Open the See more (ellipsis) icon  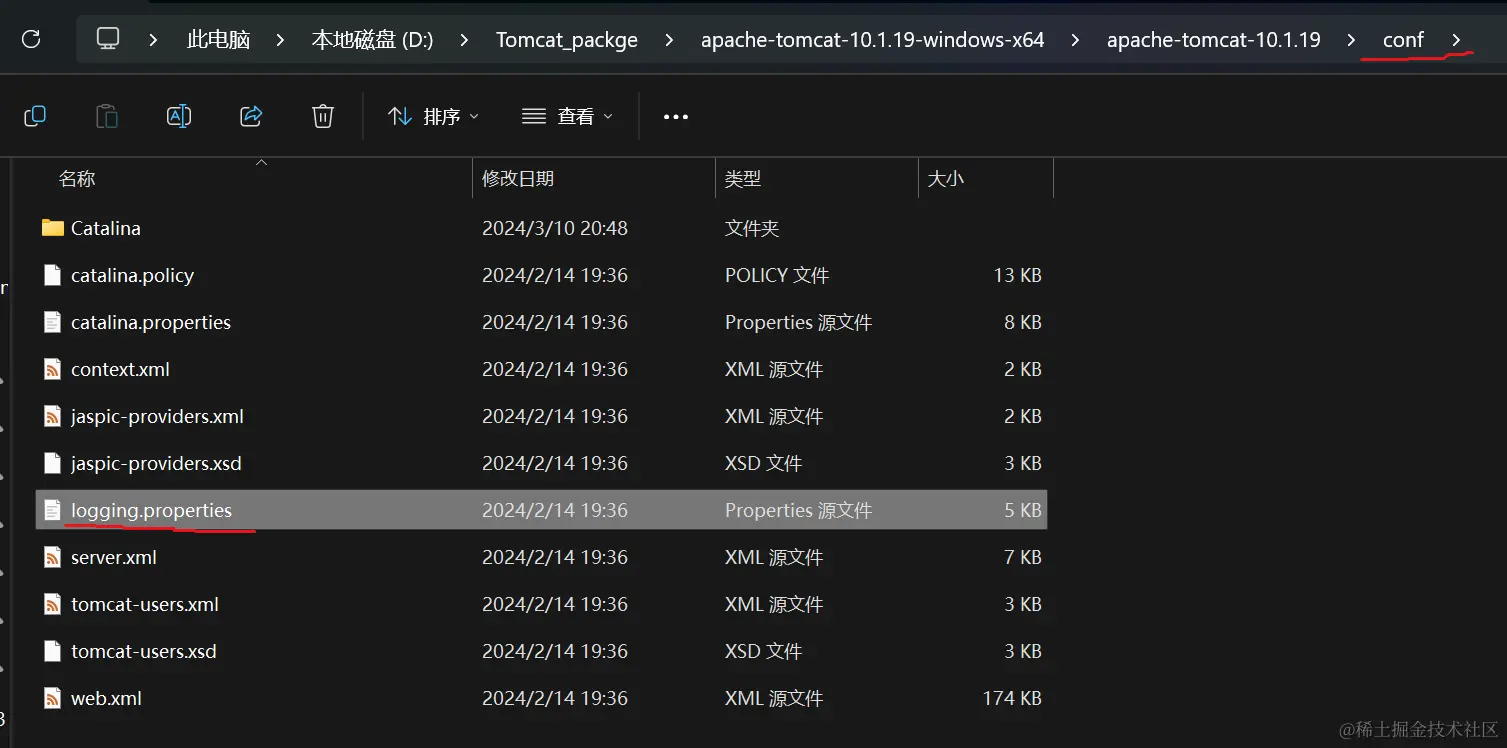(675, 116)
